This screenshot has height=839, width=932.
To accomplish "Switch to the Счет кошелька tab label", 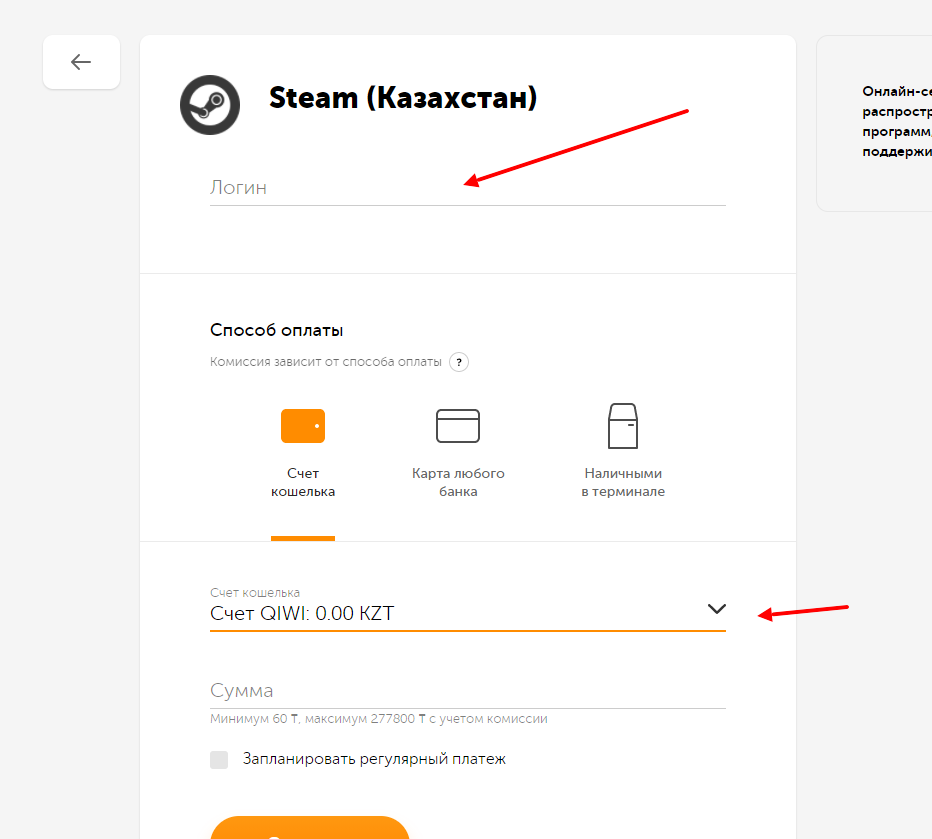I will click(x=303, y=482).
